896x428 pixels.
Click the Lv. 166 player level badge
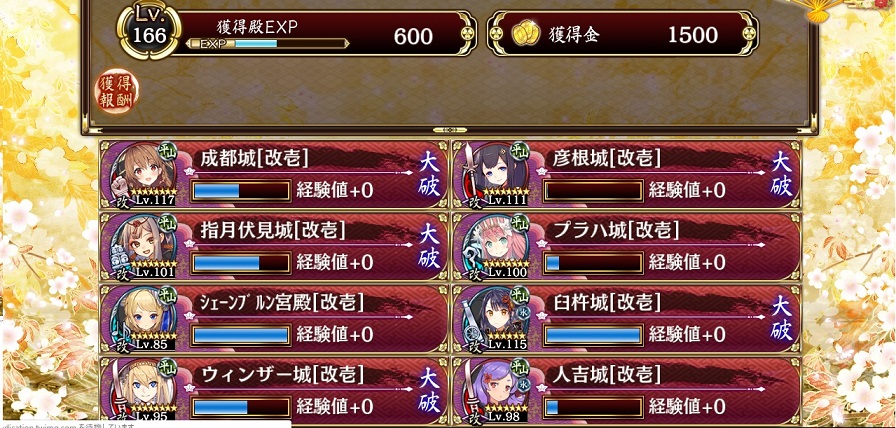[x=149, y=31]
